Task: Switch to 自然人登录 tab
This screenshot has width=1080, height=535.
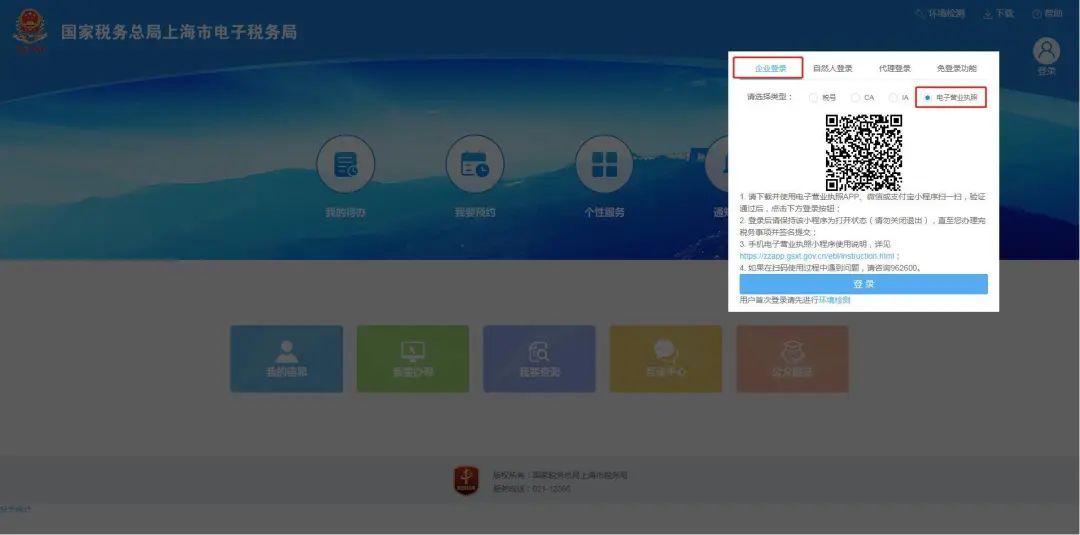Action: pyautogui.click(x=833, y=68)
